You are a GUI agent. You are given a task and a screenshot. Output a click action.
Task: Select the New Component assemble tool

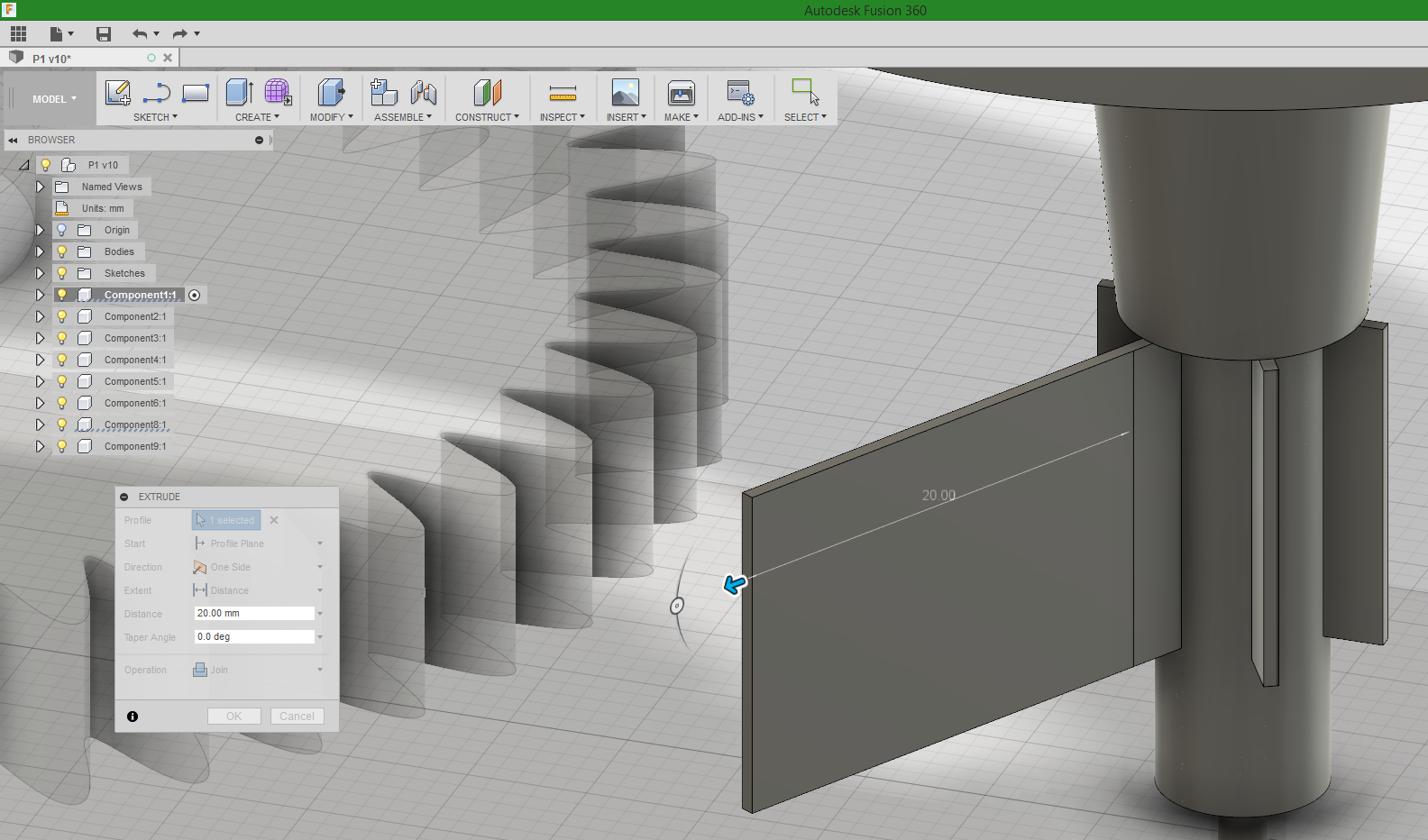(384, 93)
